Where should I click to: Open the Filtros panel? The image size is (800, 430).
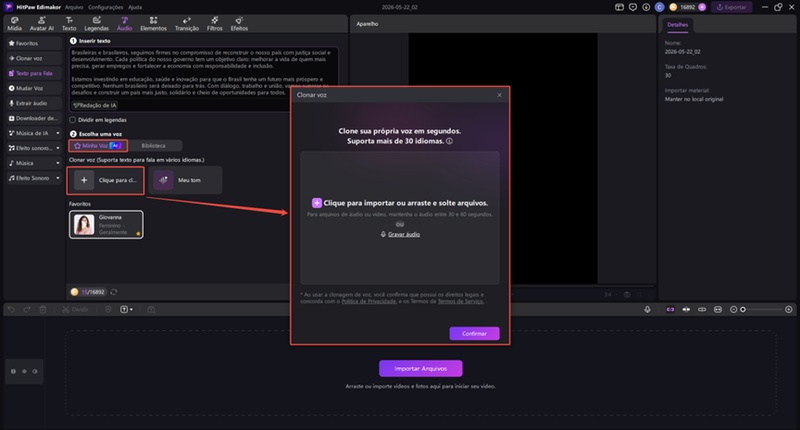click(x=214, y=23)
